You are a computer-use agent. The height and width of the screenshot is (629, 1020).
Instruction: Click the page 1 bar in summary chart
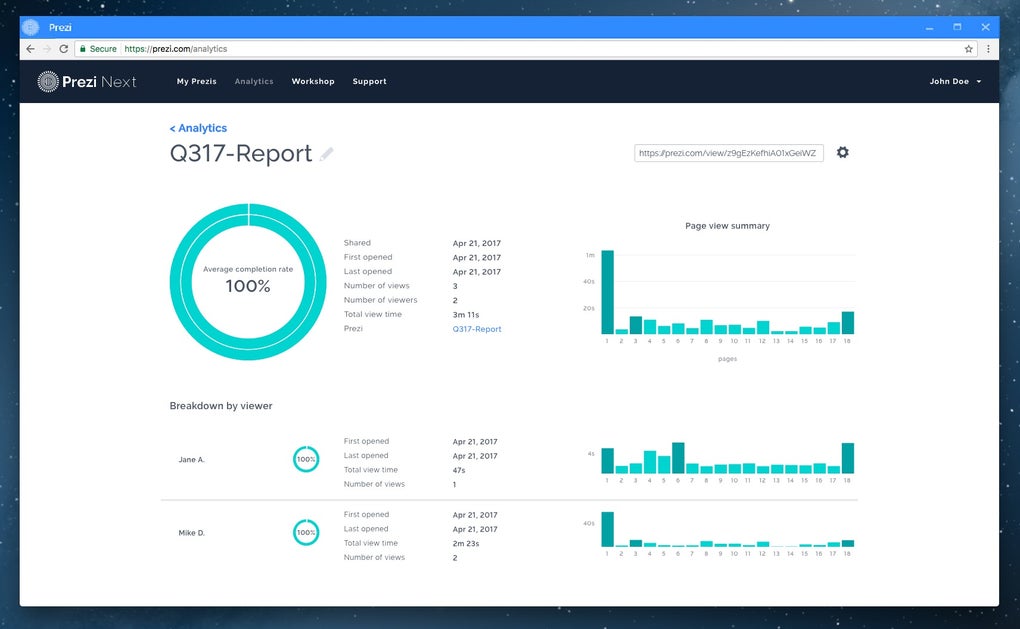click(608, 292)
